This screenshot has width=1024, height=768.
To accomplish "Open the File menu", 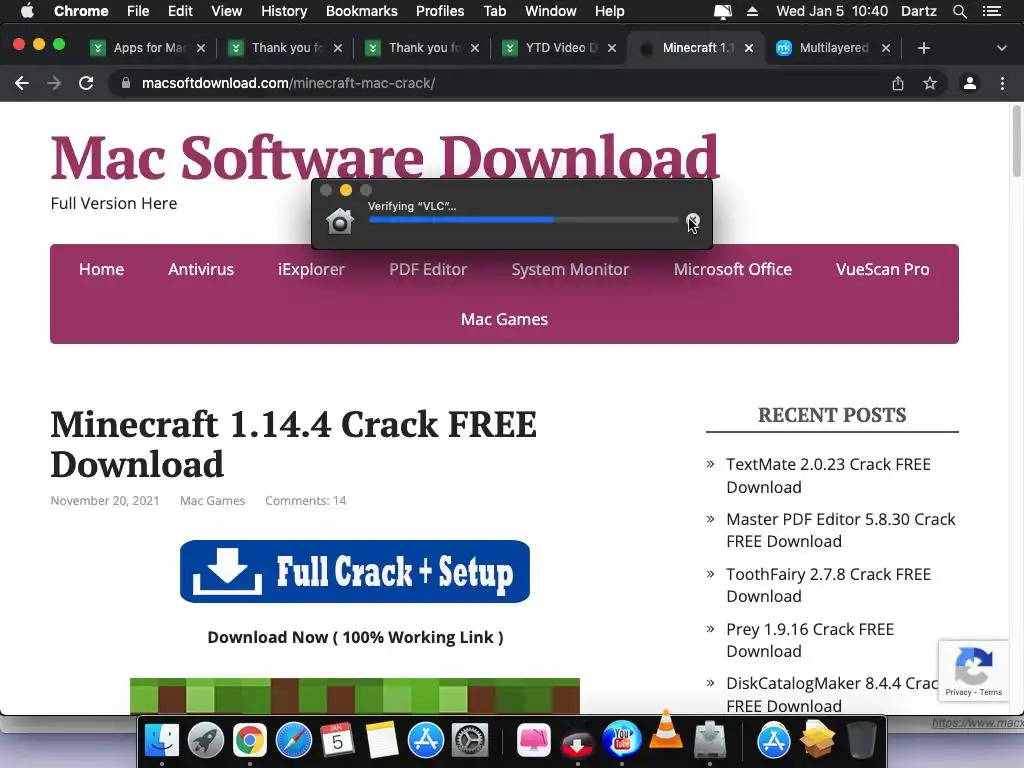I will coord(138,11).
